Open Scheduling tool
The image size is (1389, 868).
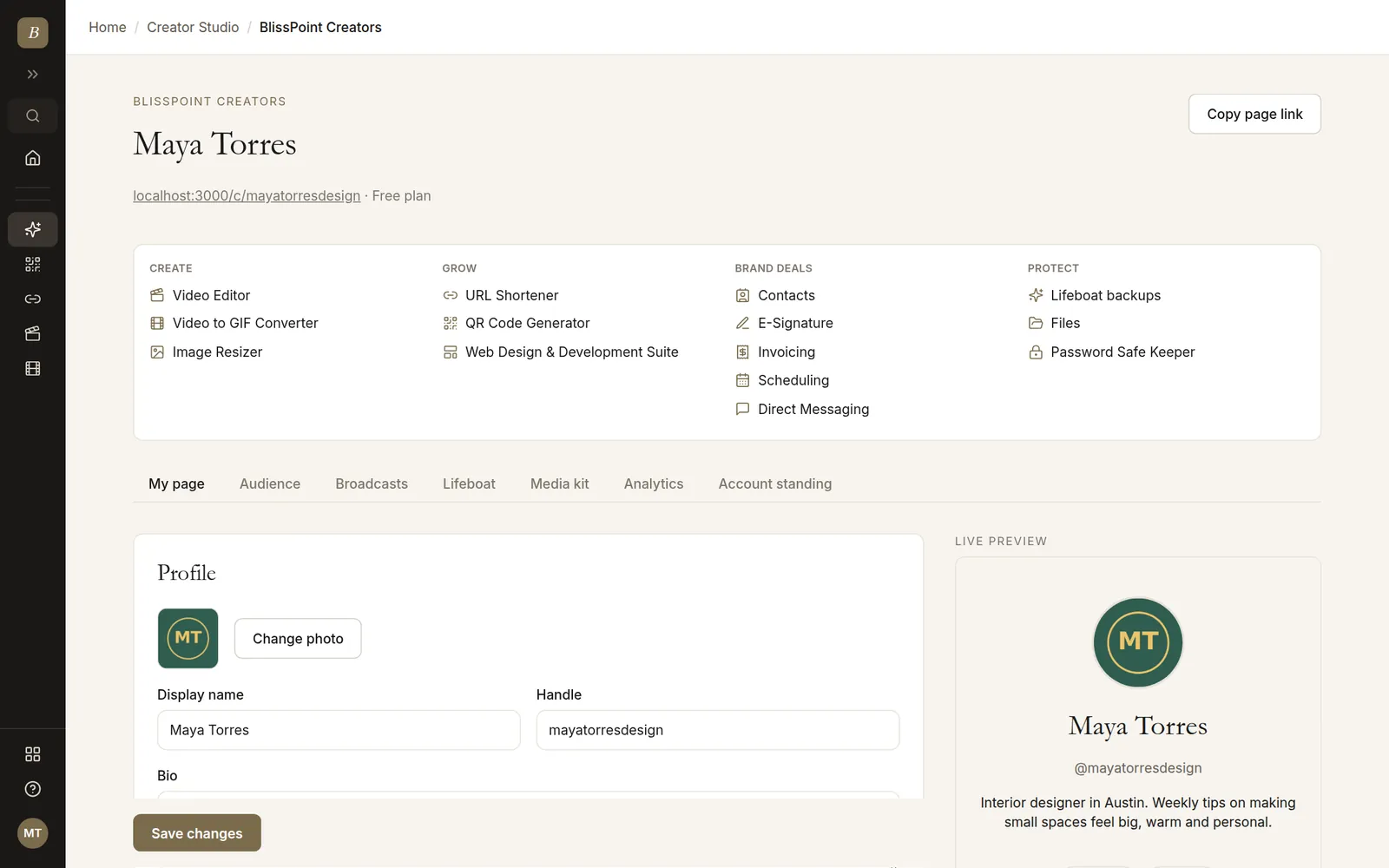coord(782,380)
